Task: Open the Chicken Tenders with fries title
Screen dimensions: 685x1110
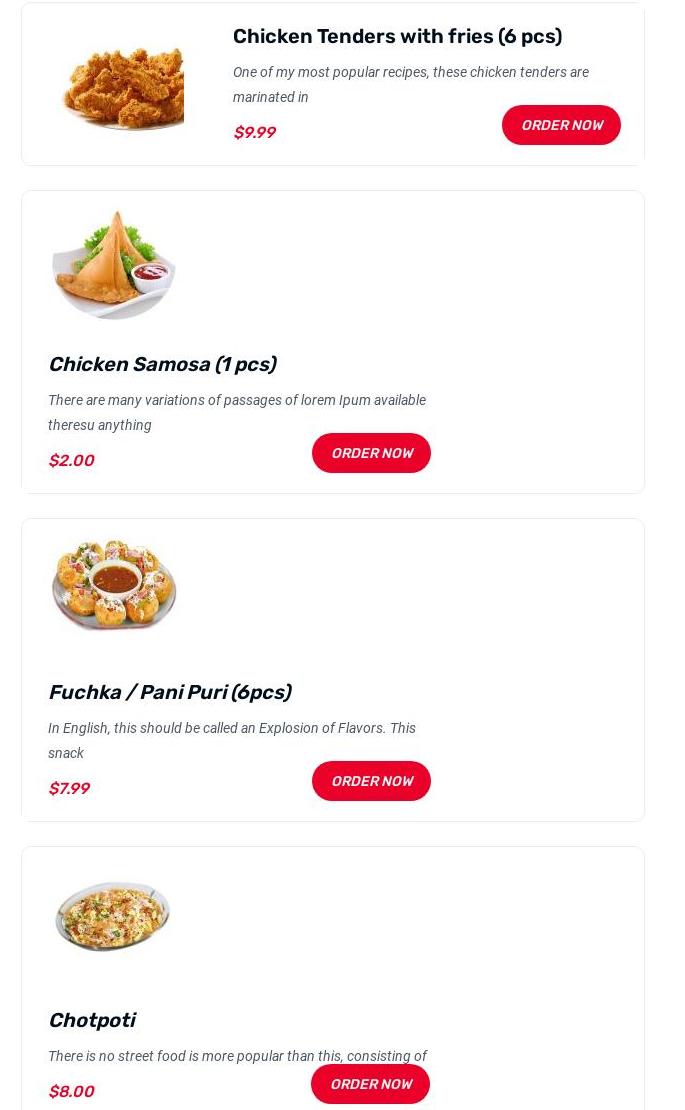Action: pyautogui.click(x=397, y=36)
